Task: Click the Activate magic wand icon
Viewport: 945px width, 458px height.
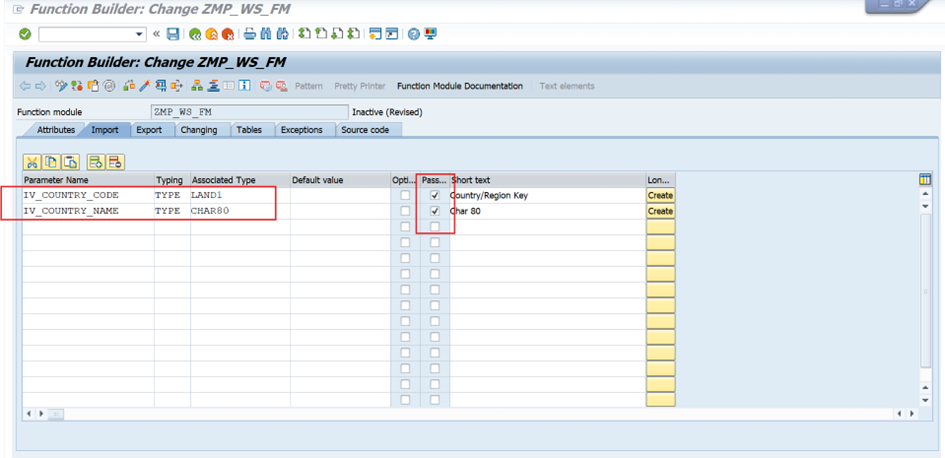Action: click(x=145, y=86)
